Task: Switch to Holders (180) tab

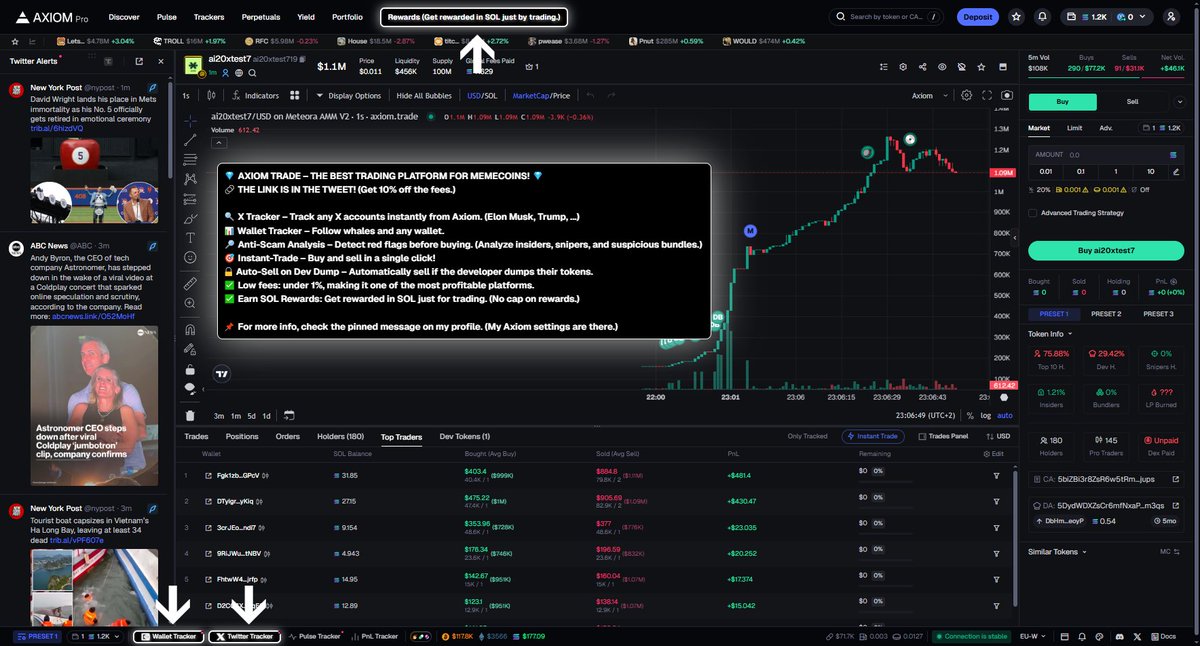Action: (x=340, y=437)
